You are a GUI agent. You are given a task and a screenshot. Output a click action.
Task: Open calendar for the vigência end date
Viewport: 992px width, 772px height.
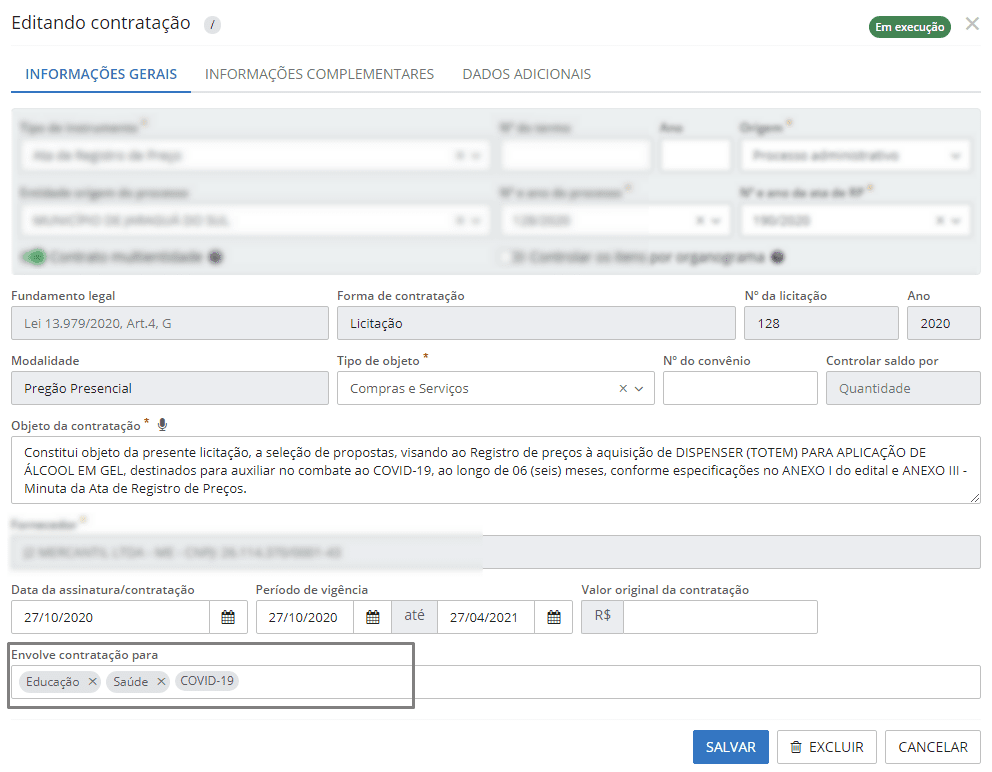pos(554,617)
